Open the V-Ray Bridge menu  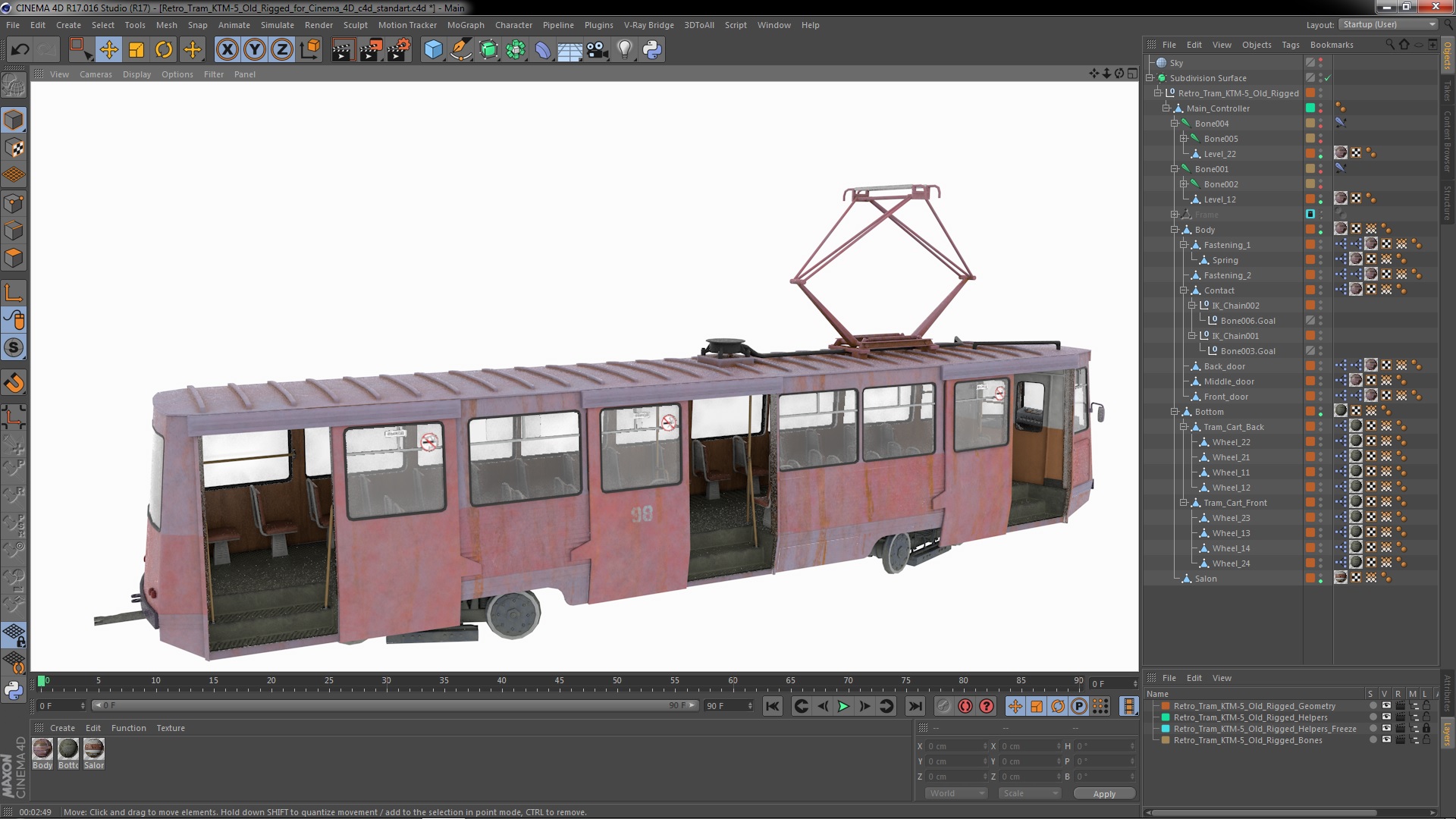point(648,25)
